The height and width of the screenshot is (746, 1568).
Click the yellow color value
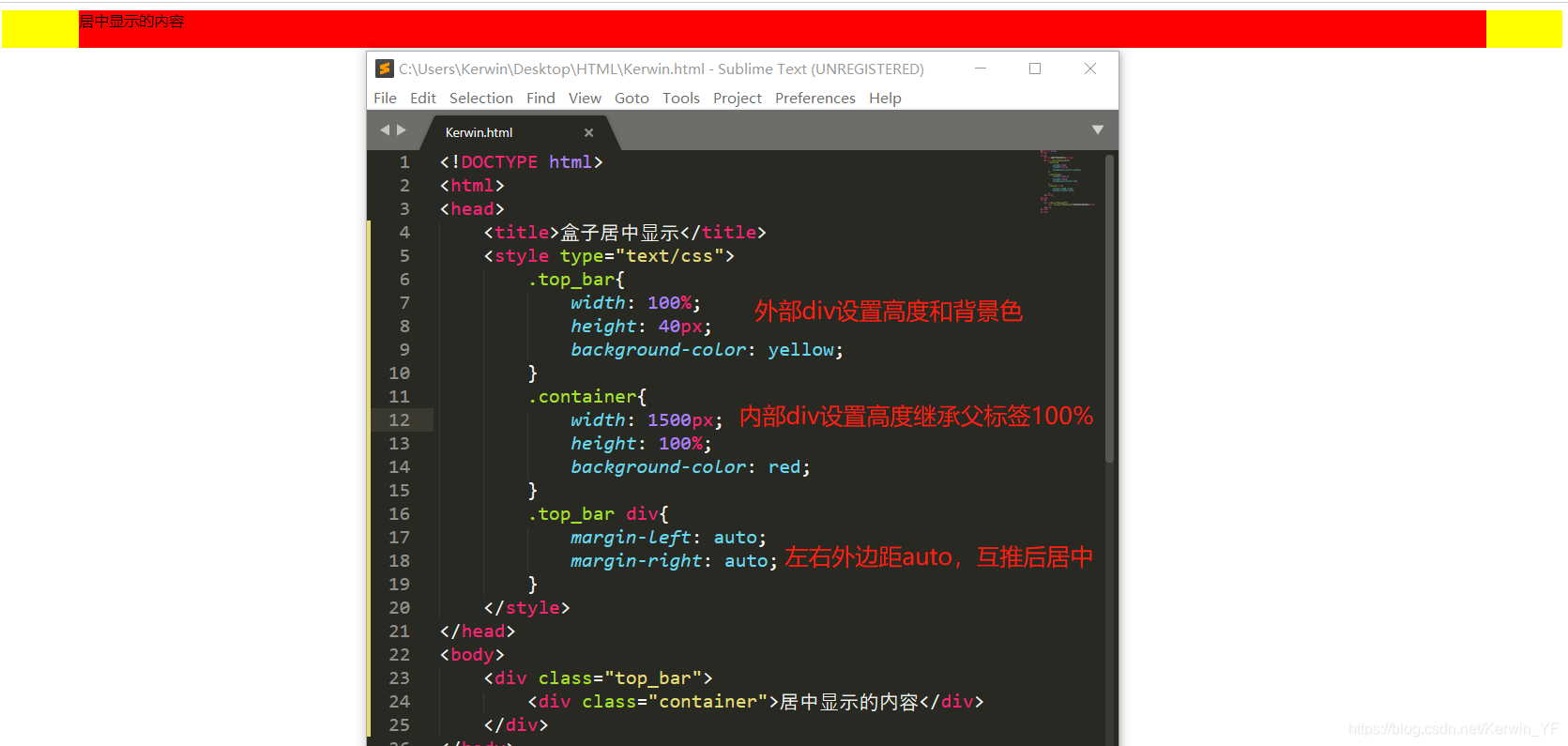tap(800, 350)
